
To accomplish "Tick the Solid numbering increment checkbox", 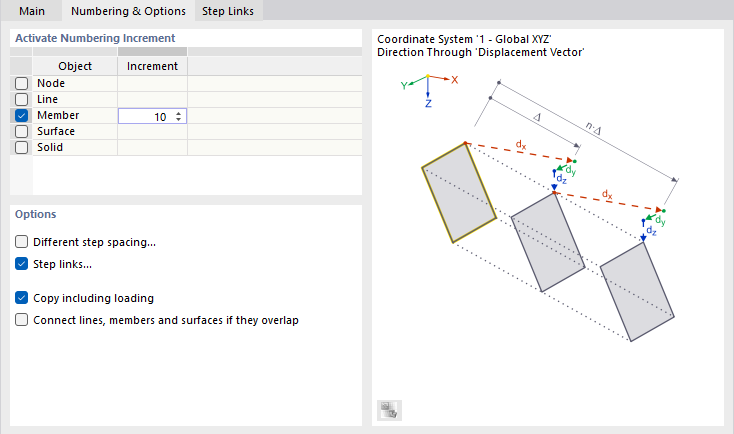I will coord(21,147).
